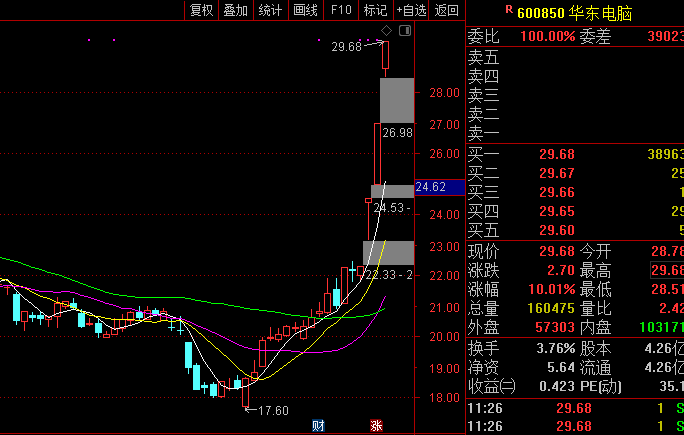Open the 财 financial info marker
684x435 pixels.
318,425
